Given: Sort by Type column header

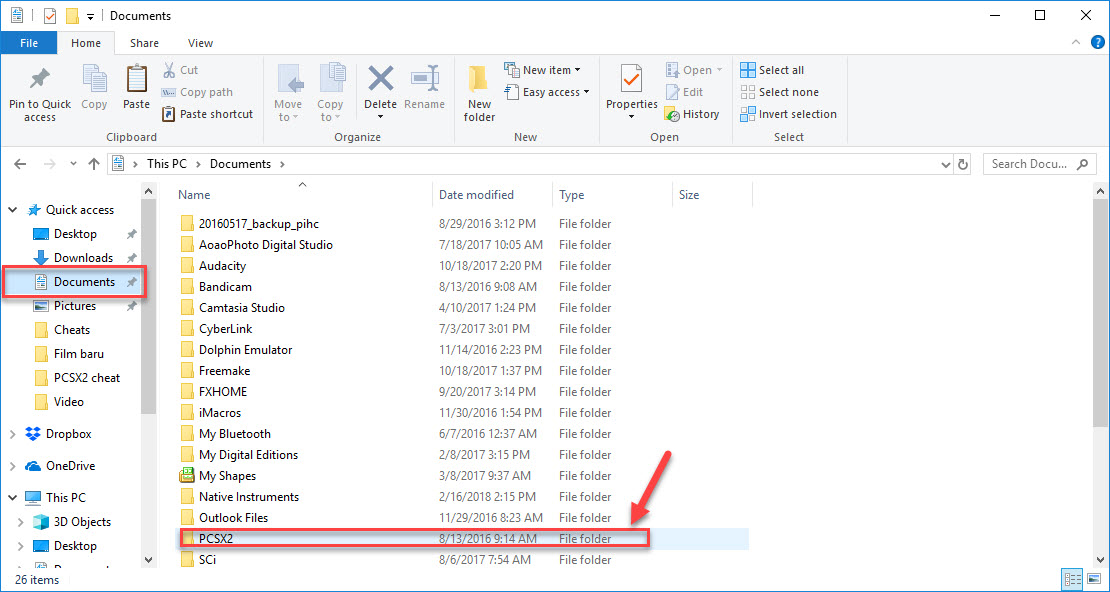Looking at the screenshot, I should (x=571, y=195).
